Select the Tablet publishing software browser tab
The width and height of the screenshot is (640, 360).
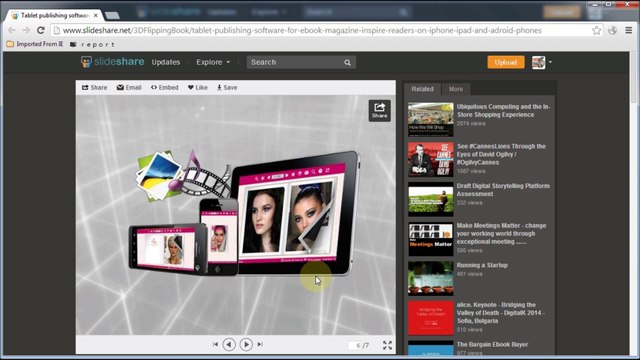(55, 16)
